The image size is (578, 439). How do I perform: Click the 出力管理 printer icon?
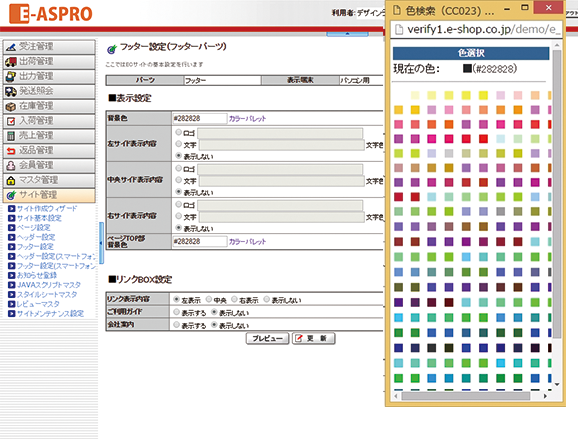coord(11,76)
